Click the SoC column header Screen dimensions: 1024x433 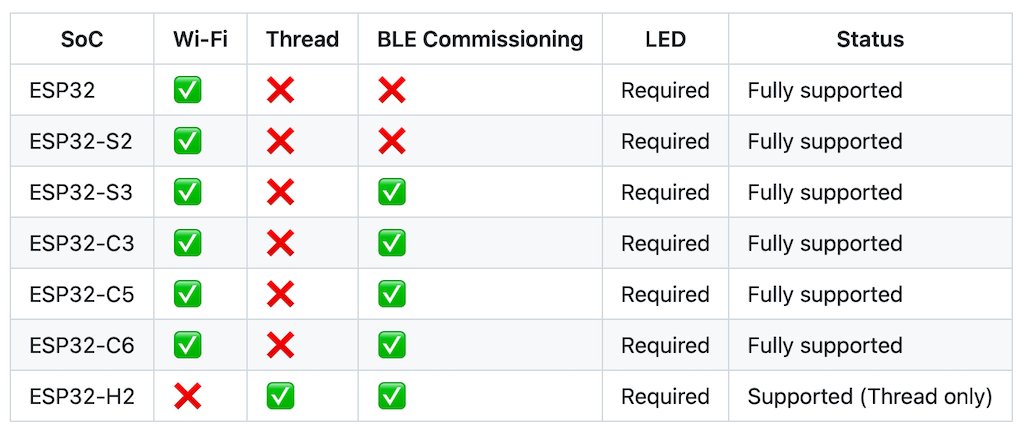[x=82, y=40]
